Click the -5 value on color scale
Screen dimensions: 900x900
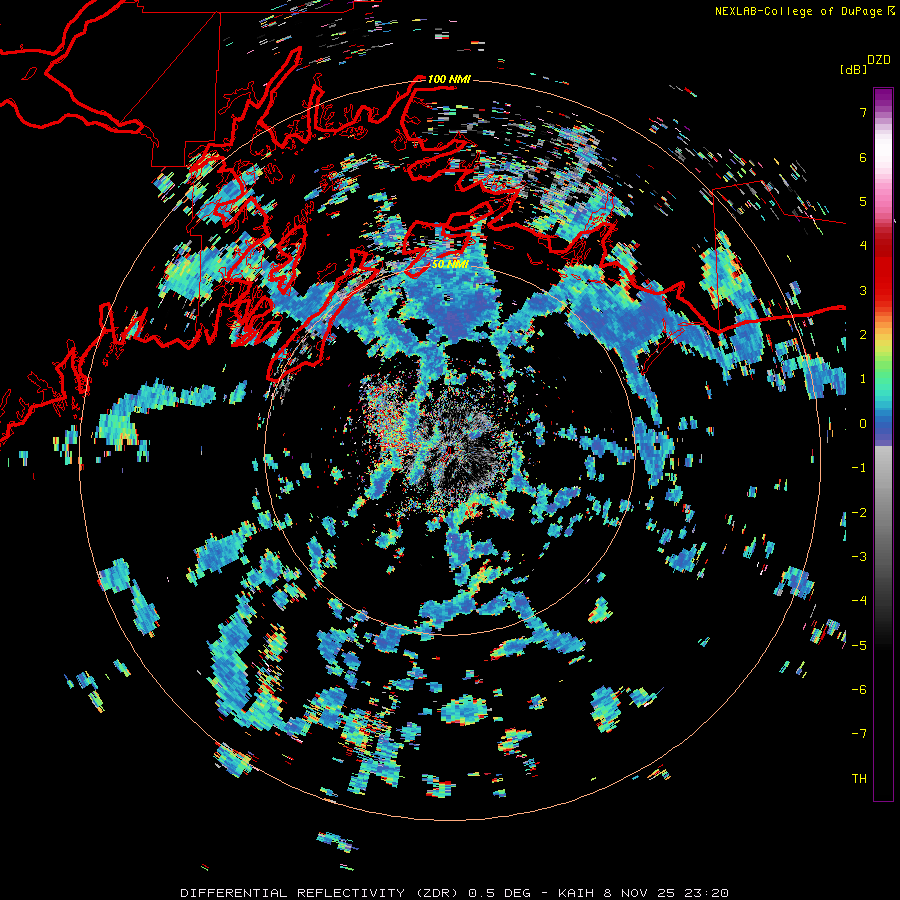click(x=859, y=646)
